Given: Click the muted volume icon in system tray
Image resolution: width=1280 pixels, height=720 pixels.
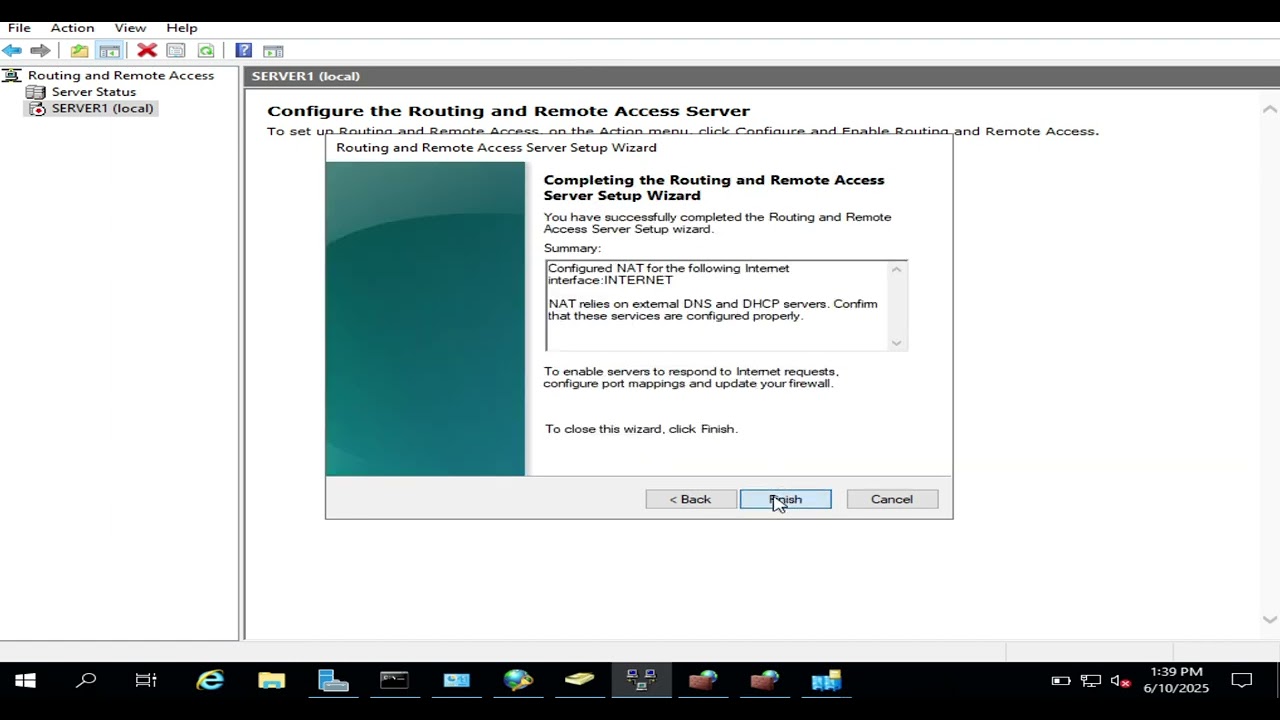Looking at the screenshot, I should 1121,681.
